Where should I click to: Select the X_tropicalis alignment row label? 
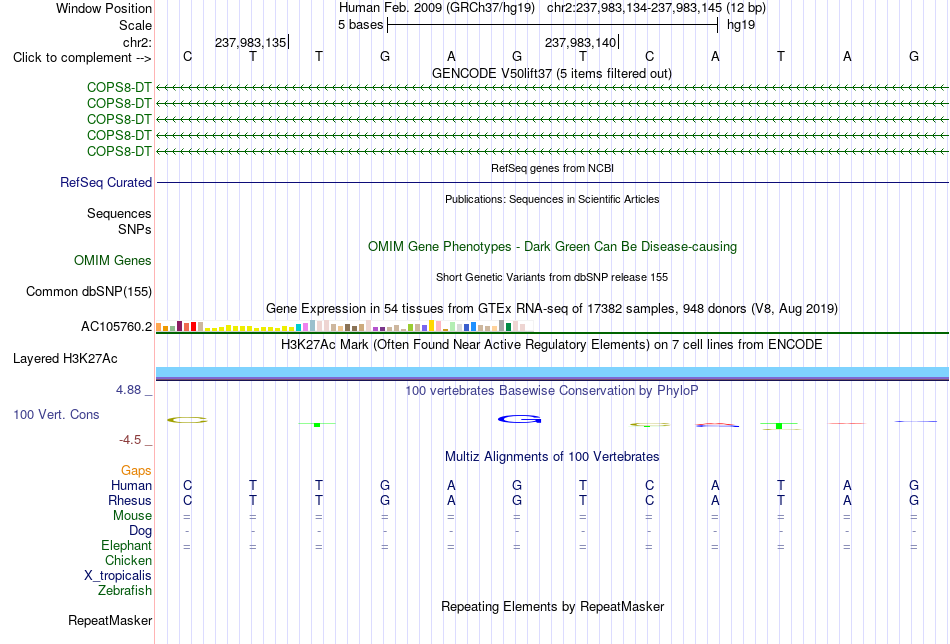(x=118, y=576)
